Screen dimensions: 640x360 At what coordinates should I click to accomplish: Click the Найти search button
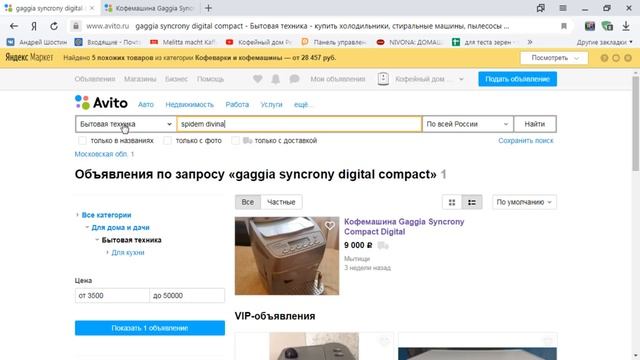click(x=535, y=124)
